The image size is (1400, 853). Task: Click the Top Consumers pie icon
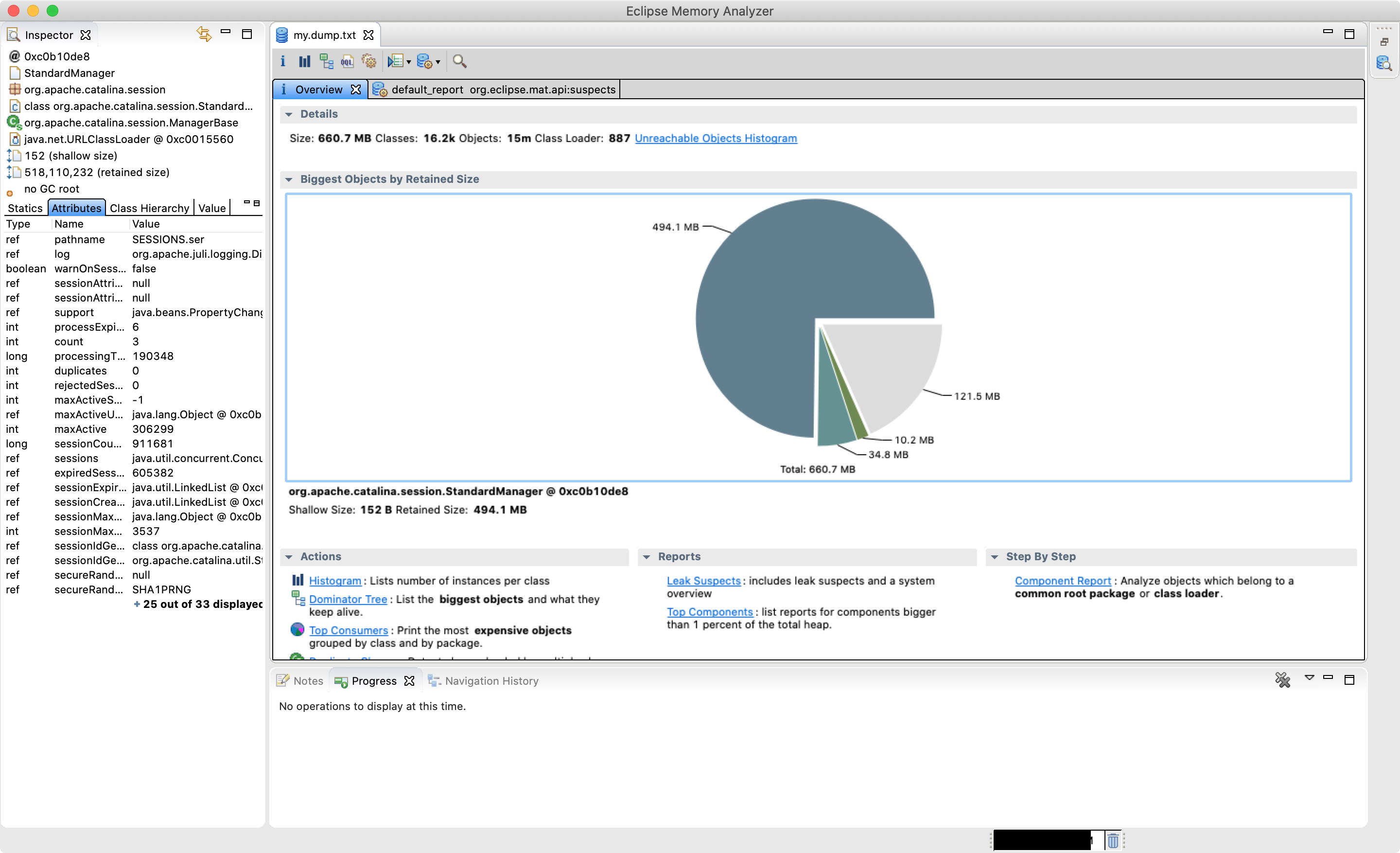tap(297, 629)
